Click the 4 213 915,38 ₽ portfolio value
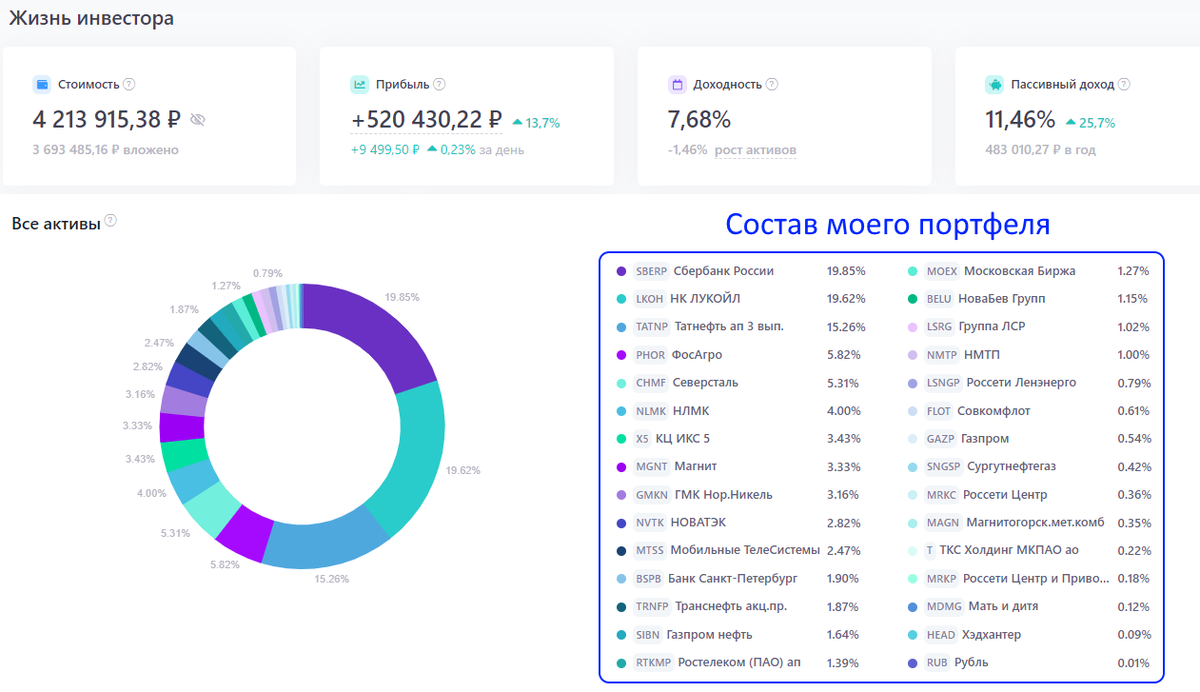The height and width of the screenshot is (692, 1200). [107, 120]
